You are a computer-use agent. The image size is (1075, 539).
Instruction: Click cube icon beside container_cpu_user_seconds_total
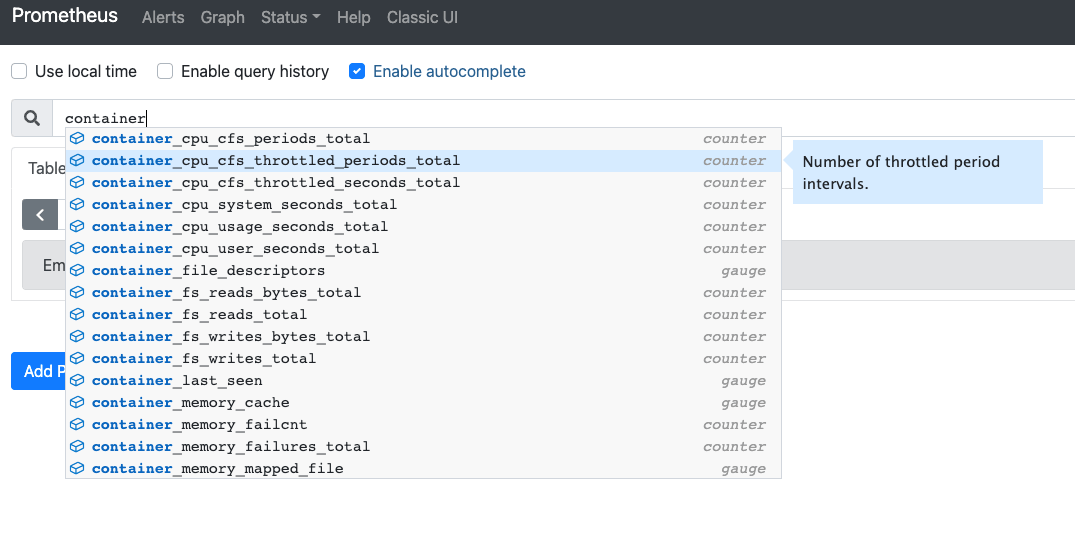click(x=77, y=248)
